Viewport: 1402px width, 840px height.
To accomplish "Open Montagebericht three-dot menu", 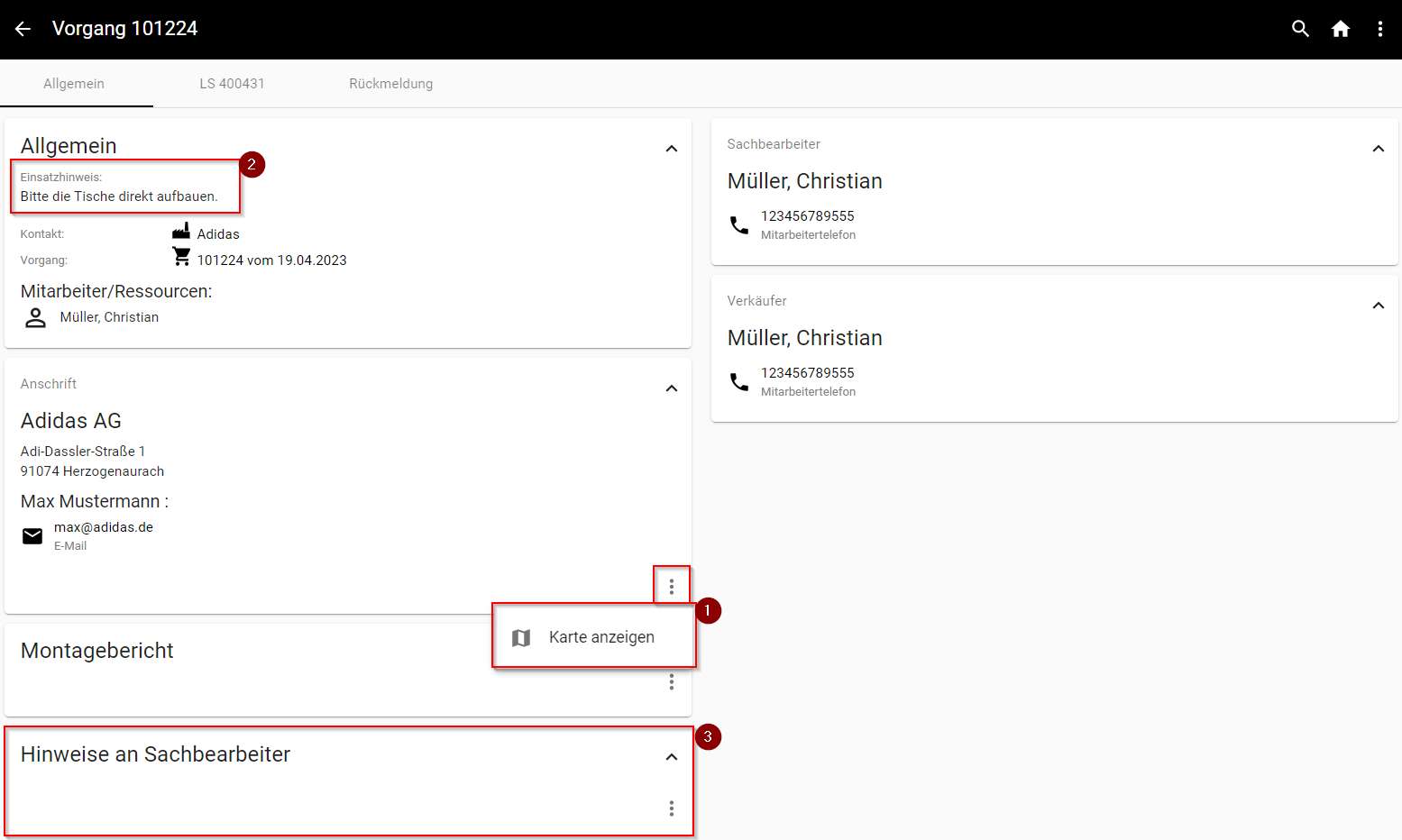I will pyautogui.click(x=672, y=681).
